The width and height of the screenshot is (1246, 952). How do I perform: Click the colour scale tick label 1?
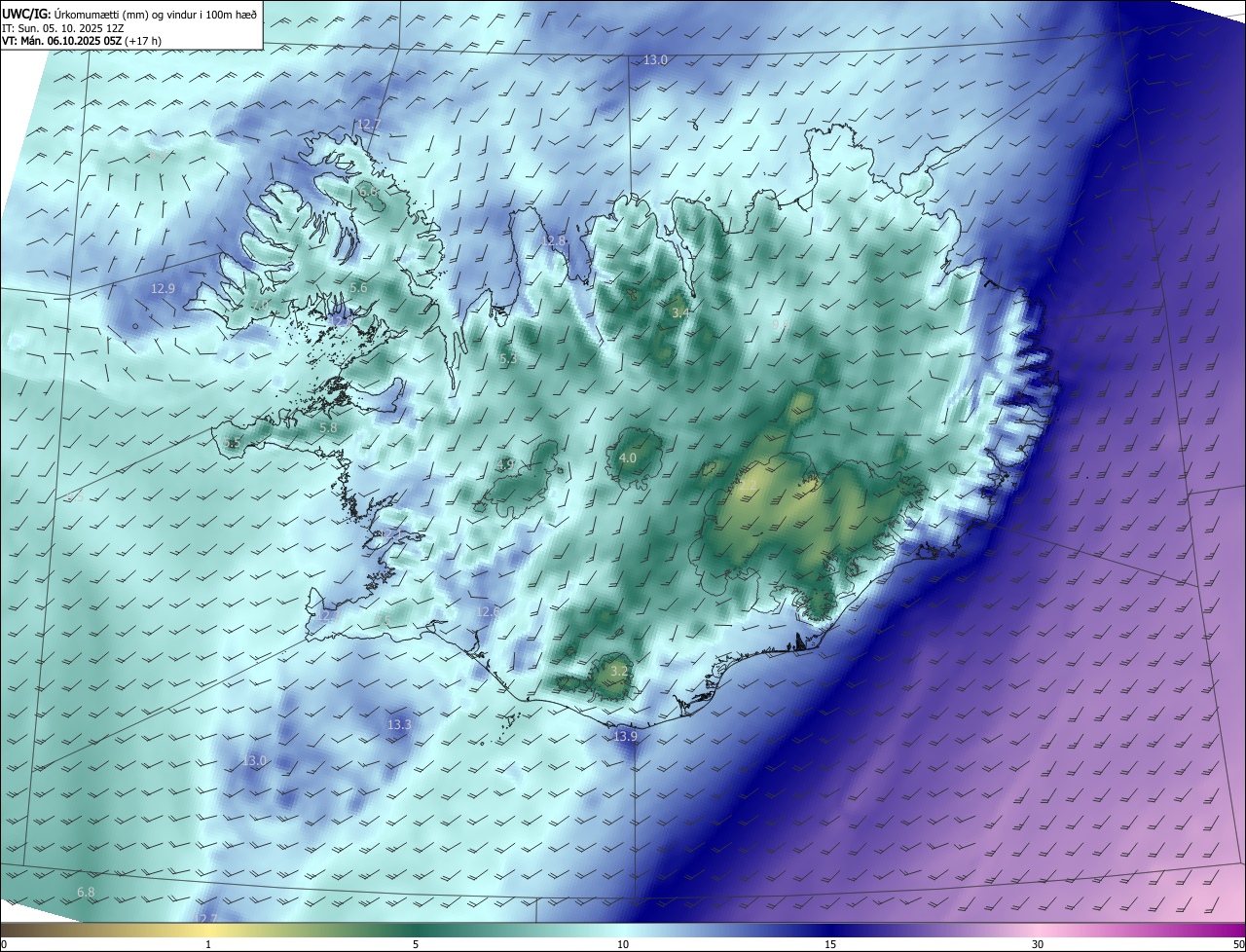coord(208,944)
